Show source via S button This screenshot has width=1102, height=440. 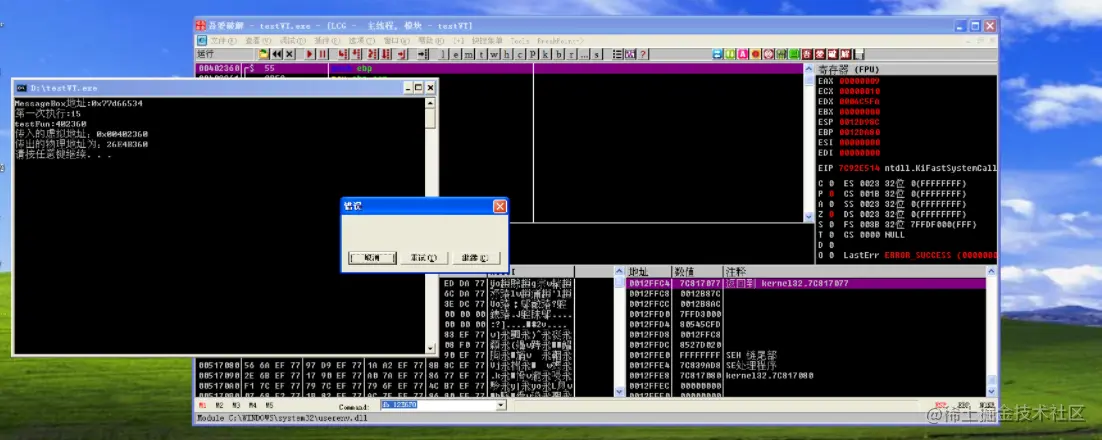coord(597,54)
